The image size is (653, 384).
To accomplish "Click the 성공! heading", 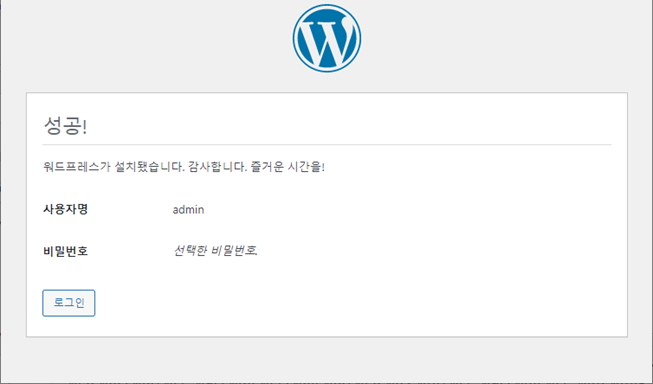I will click(x=65, y=125).
